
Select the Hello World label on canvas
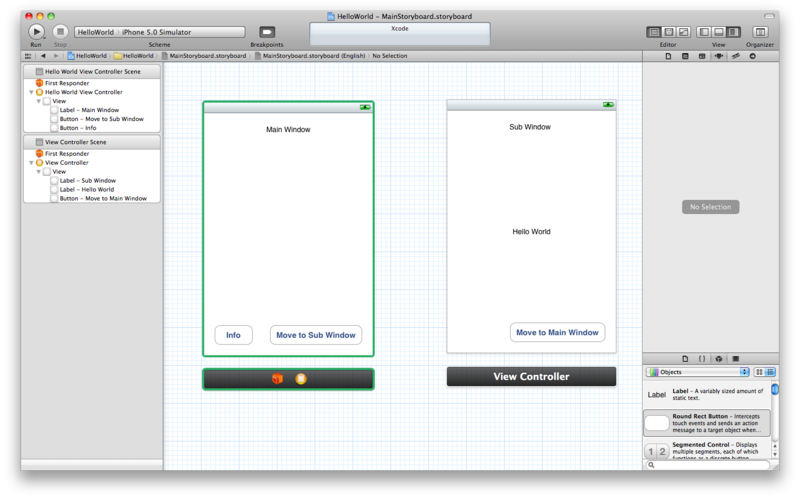(x=532, y=232)
